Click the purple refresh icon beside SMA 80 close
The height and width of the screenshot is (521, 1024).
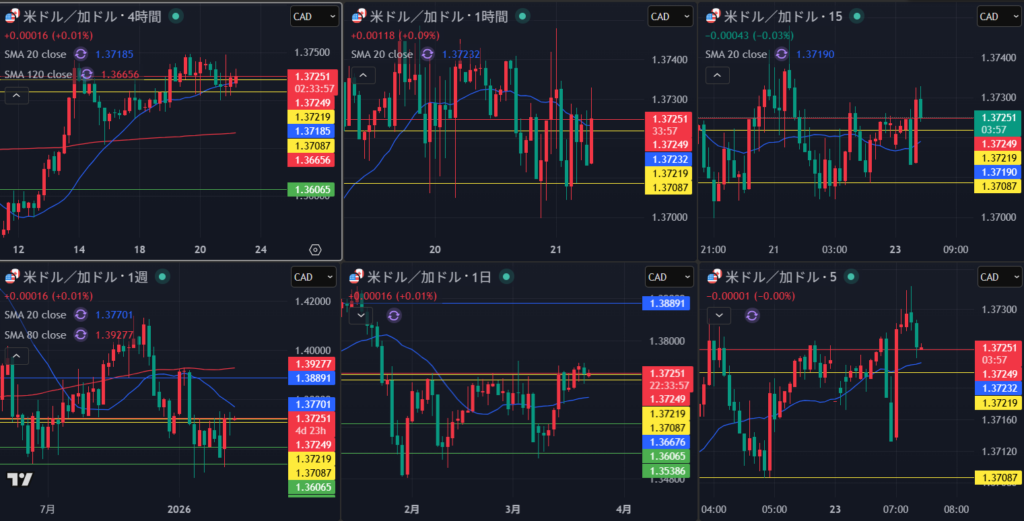click(81, 332)
